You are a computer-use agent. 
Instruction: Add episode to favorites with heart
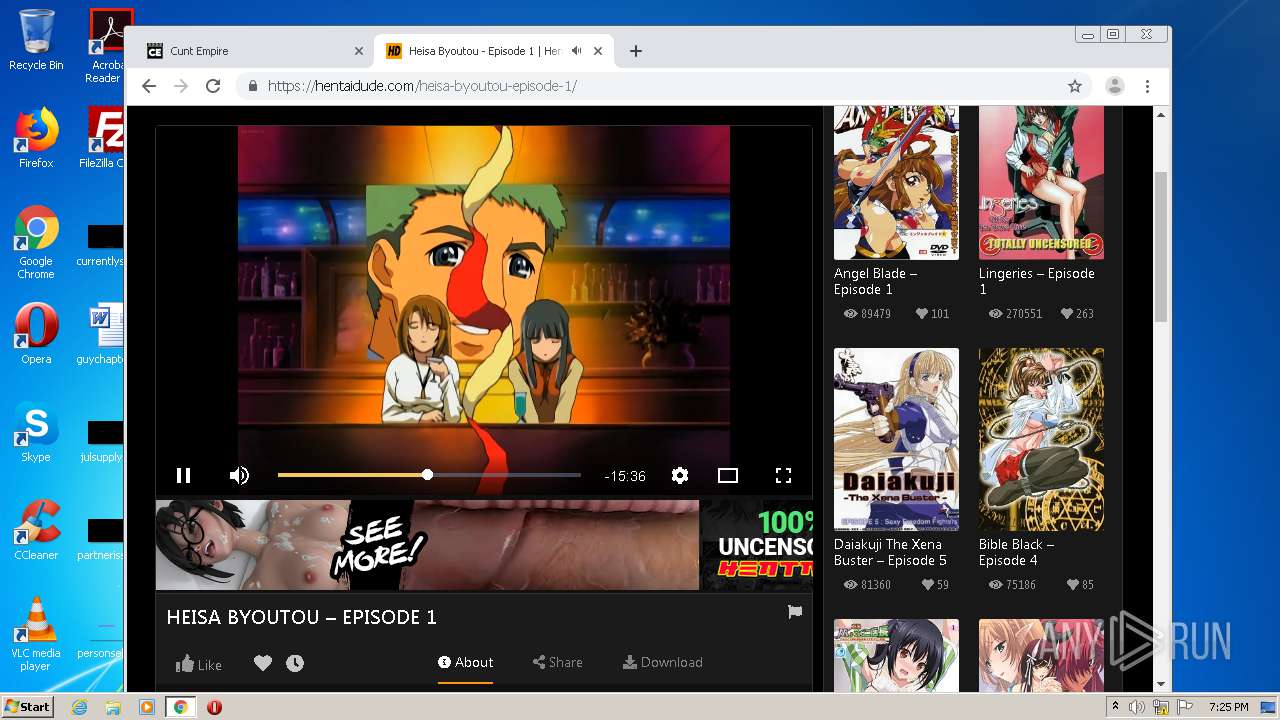[263, 663]
